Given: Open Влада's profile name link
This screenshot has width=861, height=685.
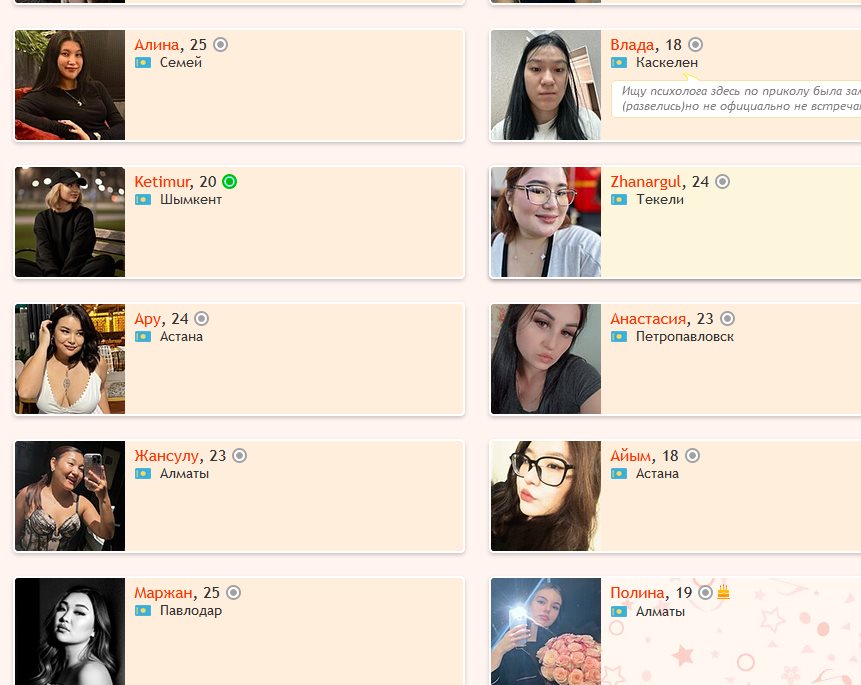Looking at the screenshot, I should [x=632, y=44].
